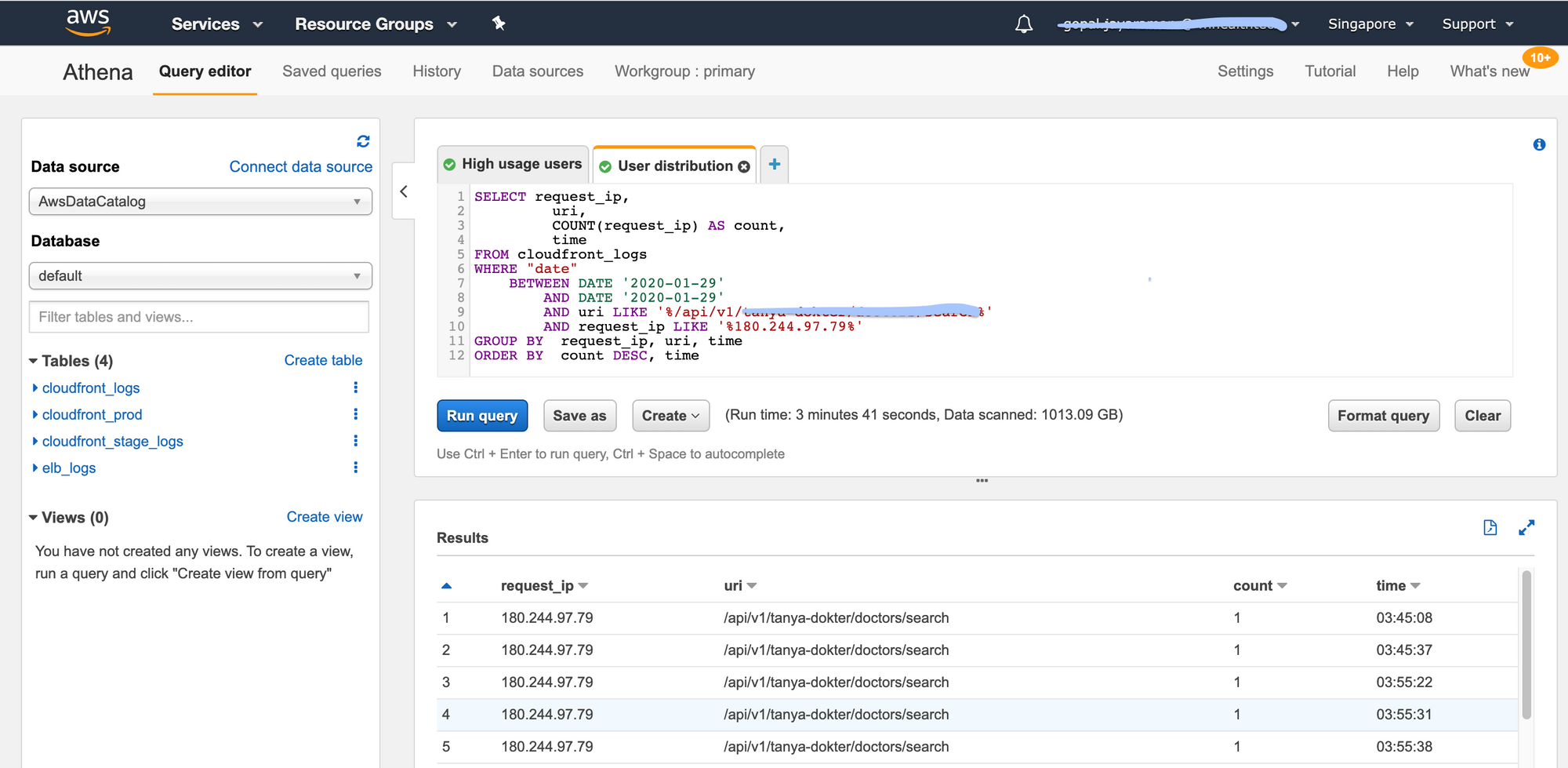Open the AWS home logo

pyautogui.click(x=88, y=23)
